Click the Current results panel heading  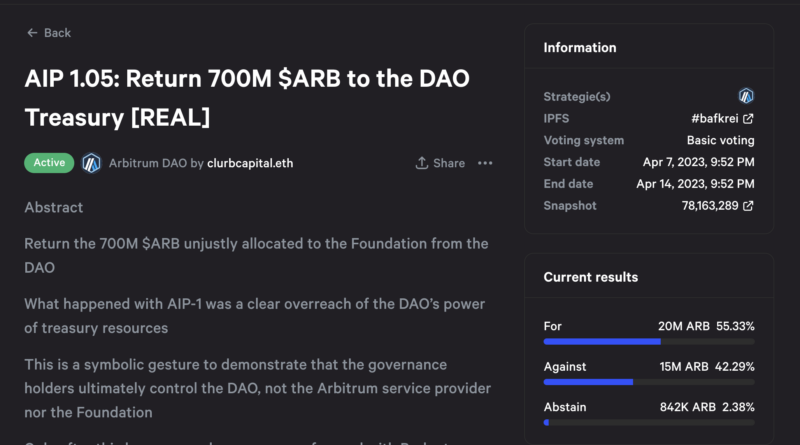pyautogui.click(x=590, y=277)
